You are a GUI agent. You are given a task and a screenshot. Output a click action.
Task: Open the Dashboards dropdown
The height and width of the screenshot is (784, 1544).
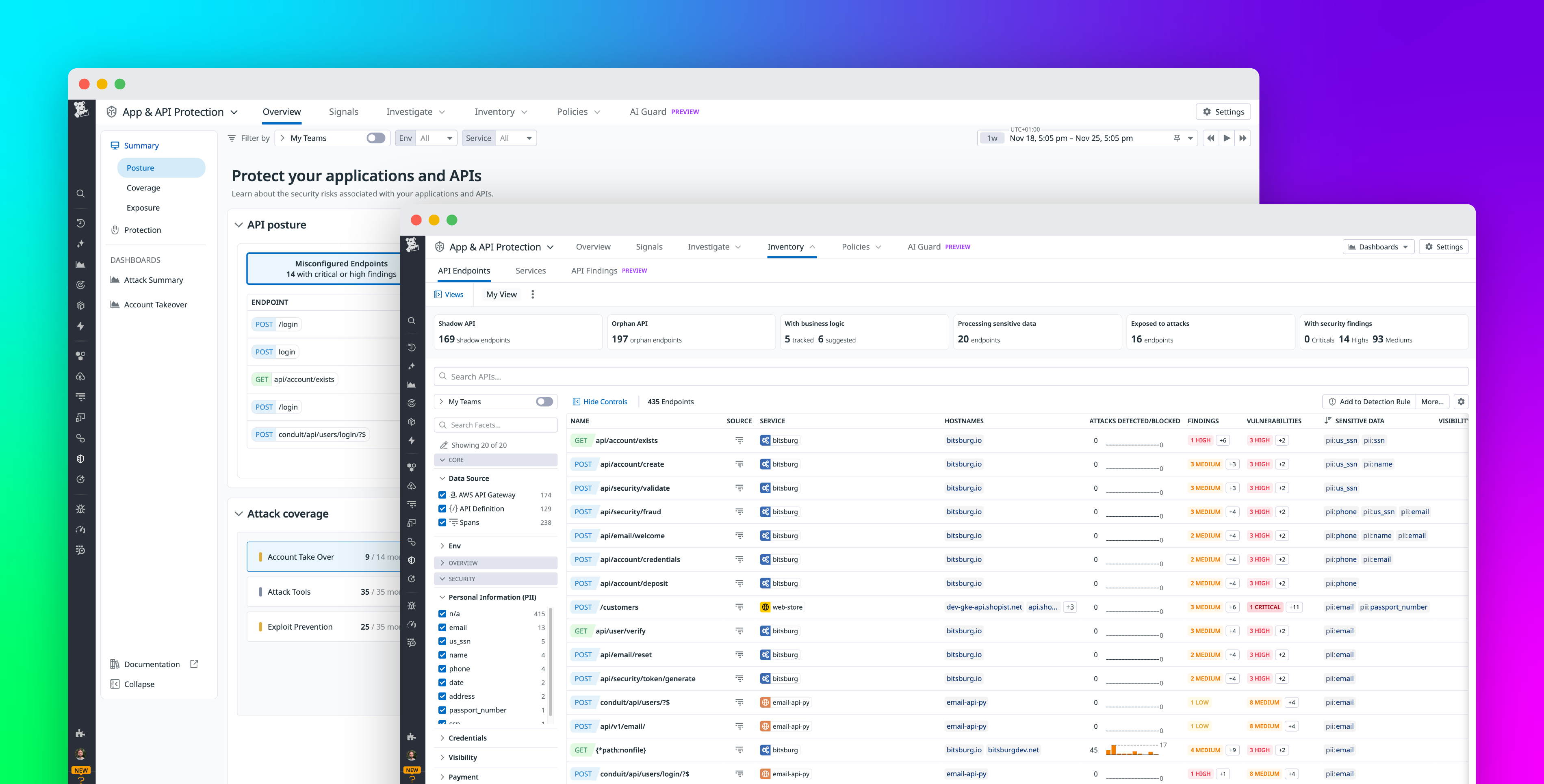click(1378, 246)
